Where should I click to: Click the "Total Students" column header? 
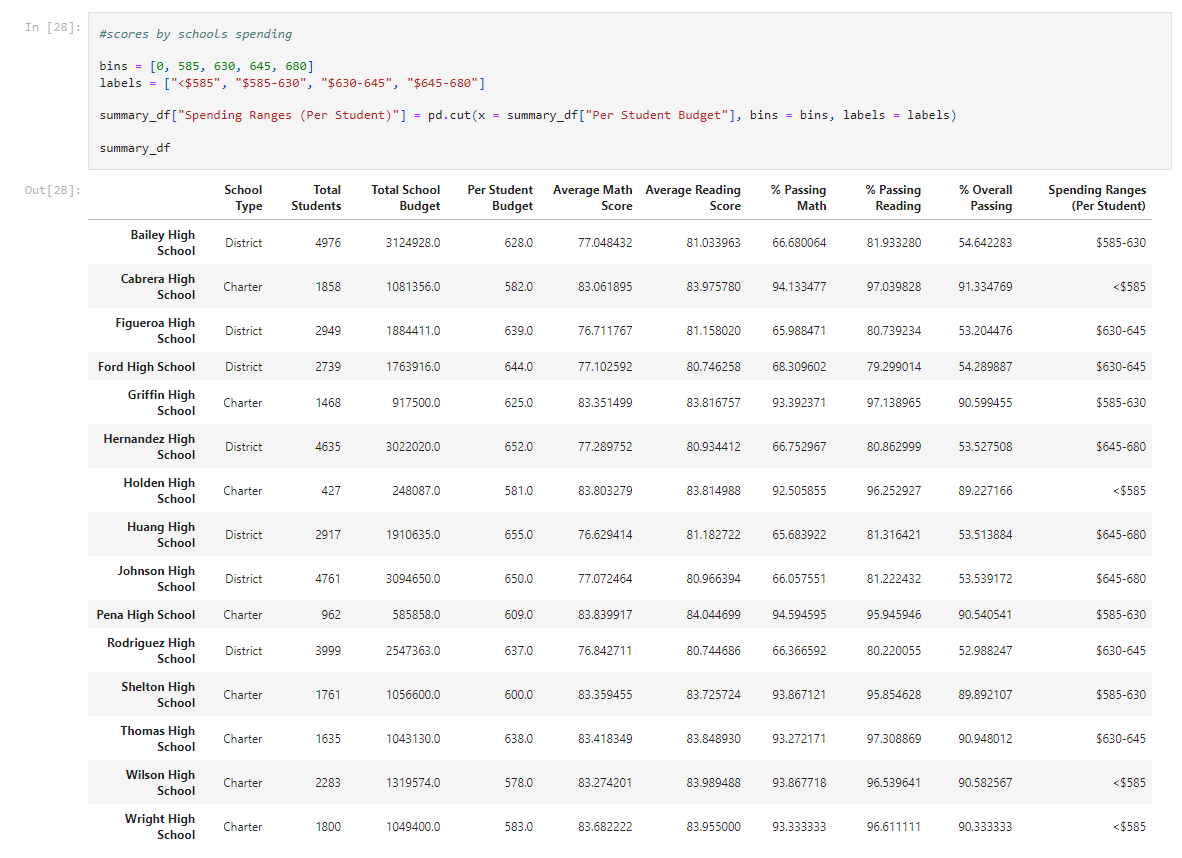click(x=316, y=198)
